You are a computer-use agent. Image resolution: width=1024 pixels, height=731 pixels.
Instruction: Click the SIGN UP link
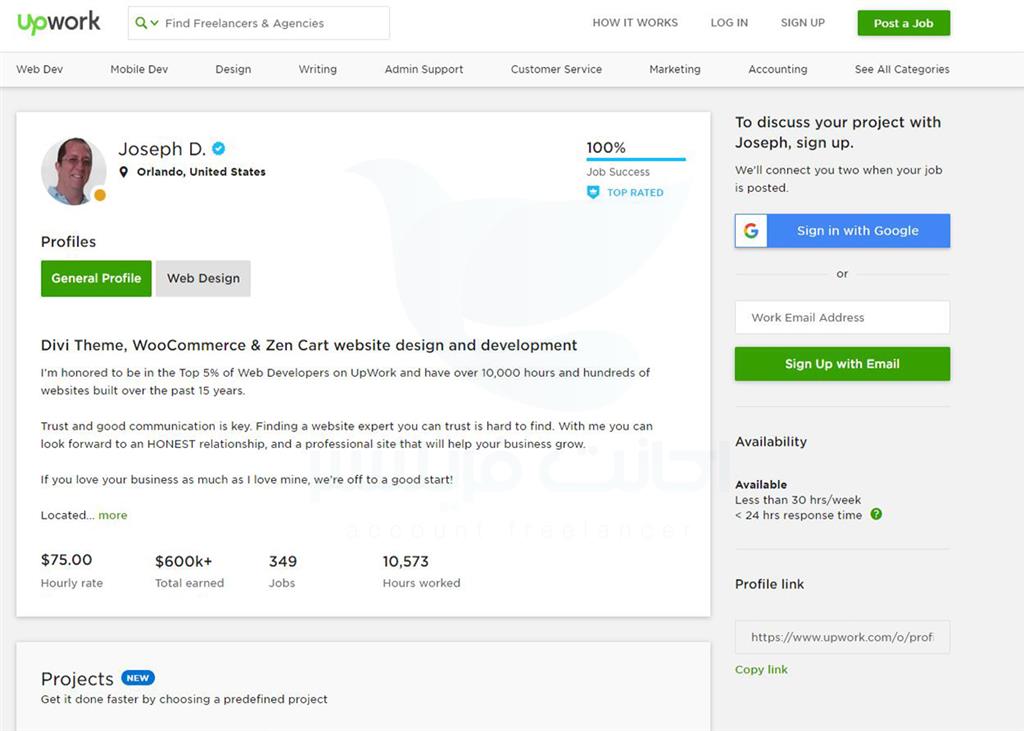coord(803,23)
